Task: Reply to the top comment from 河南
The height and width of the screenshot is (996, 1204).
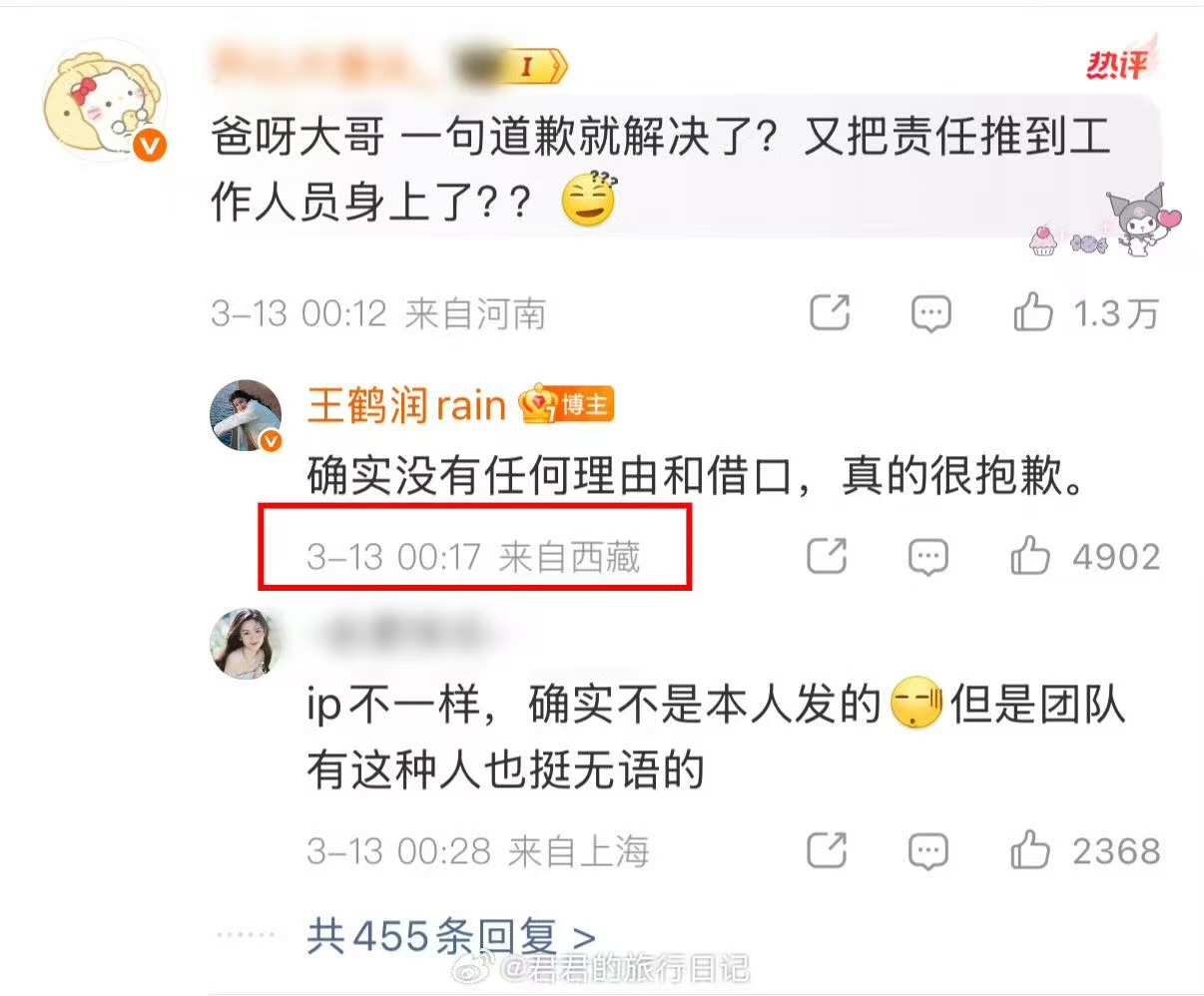Action: click(x=930, y=313)
